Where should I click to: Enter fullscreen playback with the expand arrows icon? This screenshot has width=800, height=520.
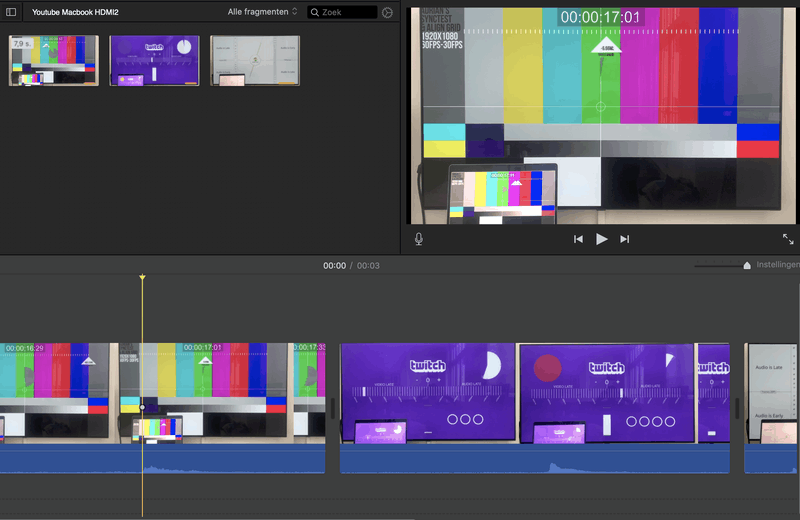pyautogui.click(x=788, y=239)
